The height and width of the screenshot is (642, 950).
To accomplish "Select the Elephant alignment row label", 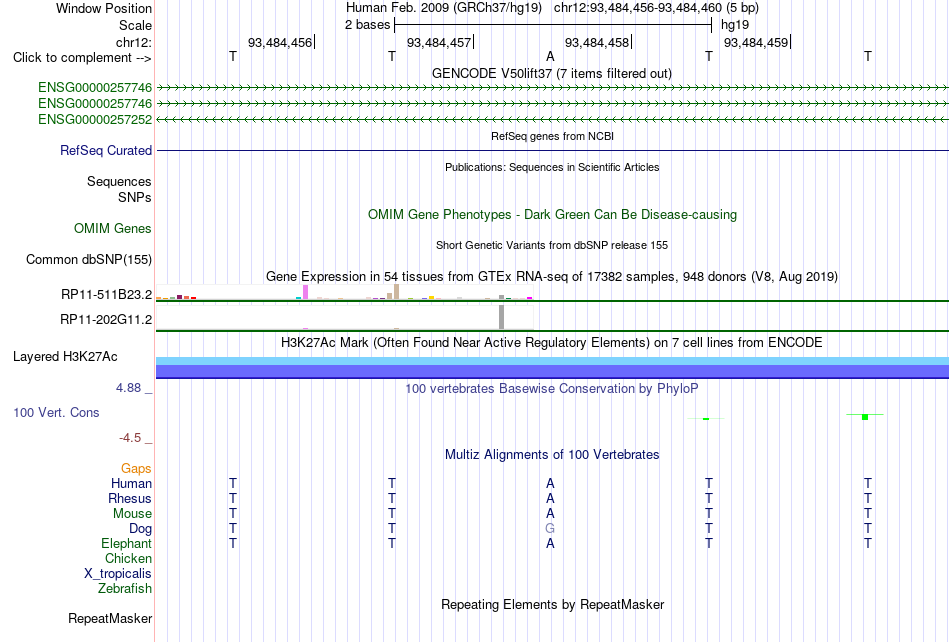I will (x=127, y=543).
